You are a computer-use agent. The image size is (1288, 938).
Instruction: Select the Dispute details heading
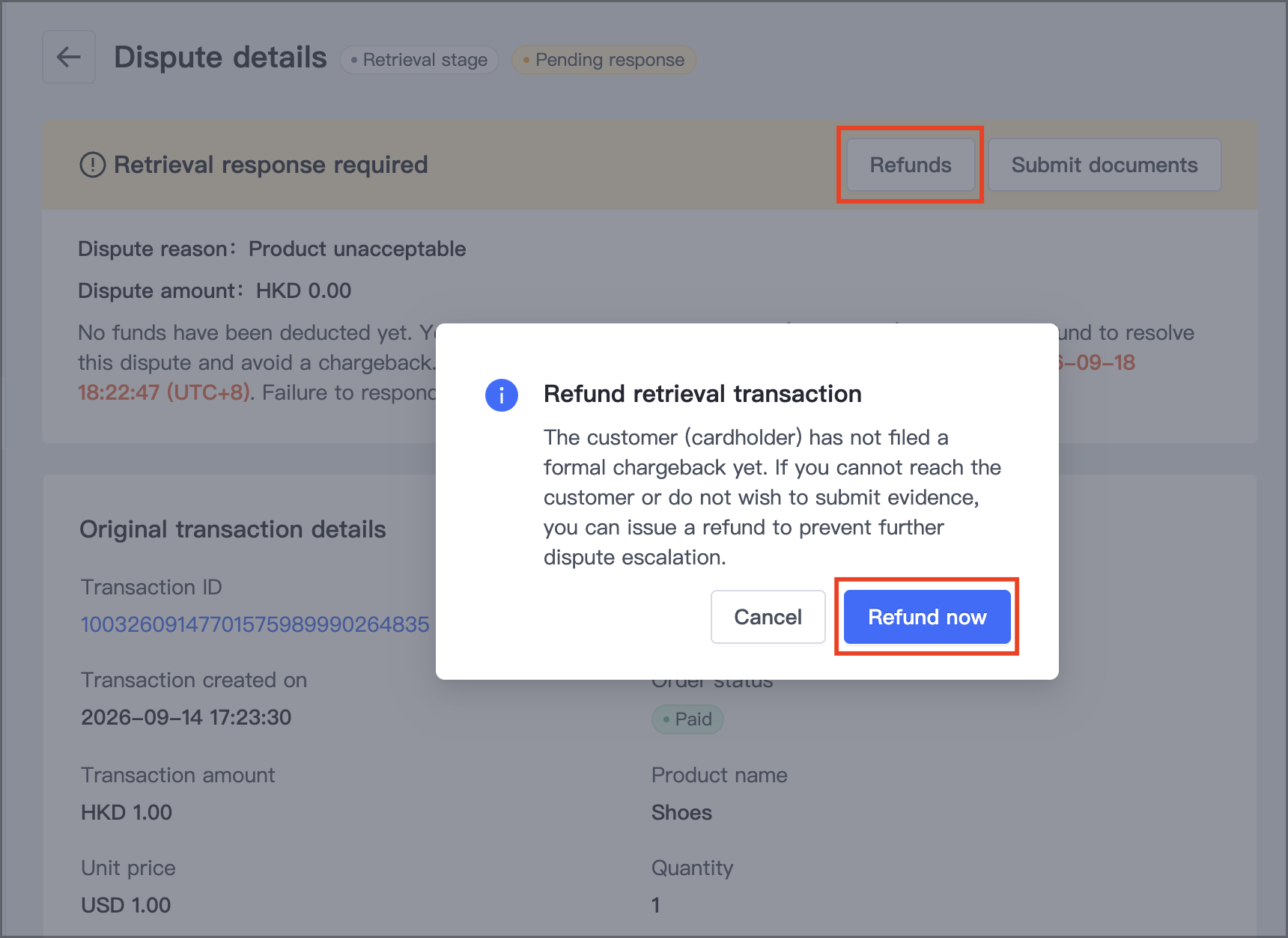pos(220,58)
